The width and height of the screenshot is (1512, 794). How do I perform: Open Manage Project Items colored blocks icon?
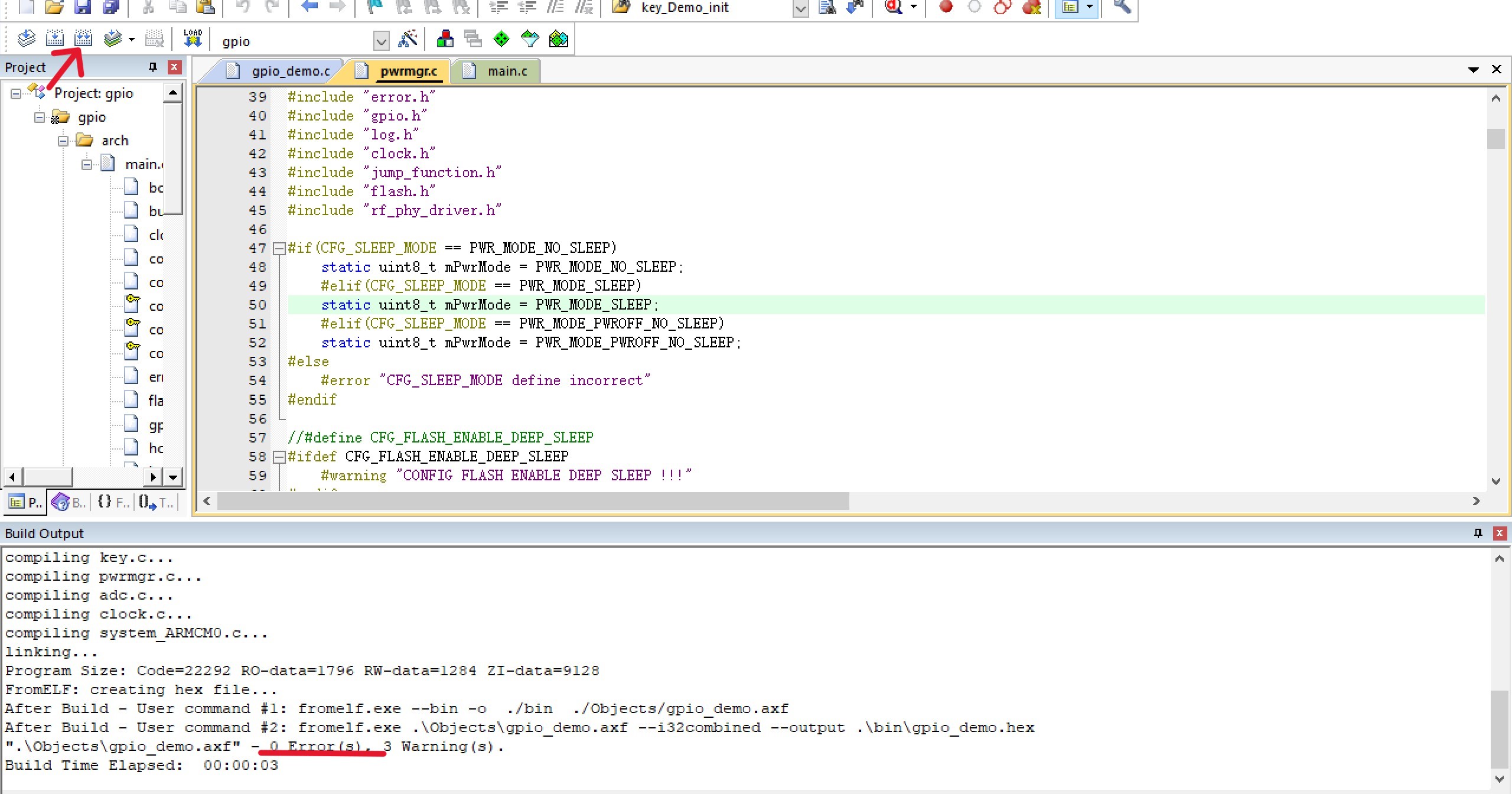pyautogui.click(x=445, y=39)
